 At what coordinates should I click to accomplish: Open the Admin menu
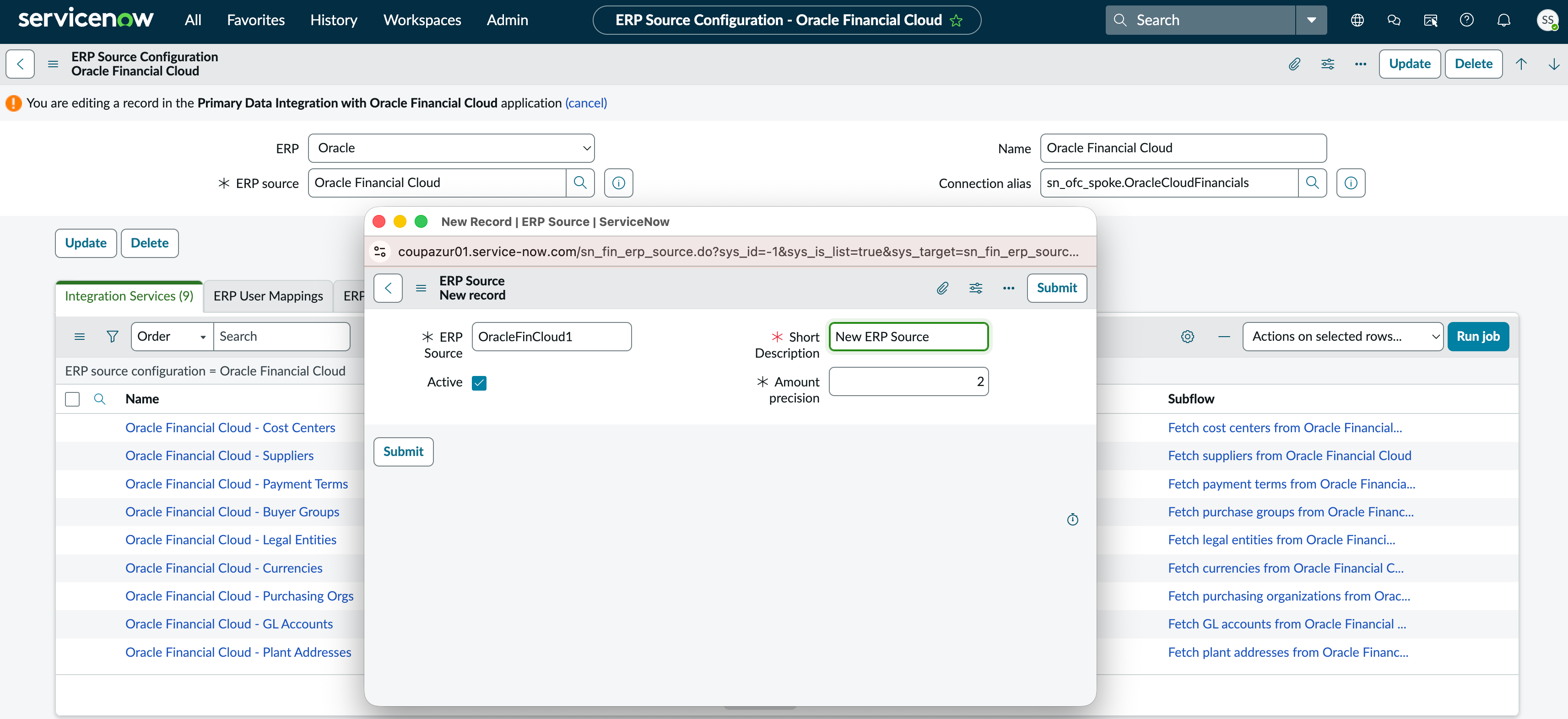[x=507, y=20]
